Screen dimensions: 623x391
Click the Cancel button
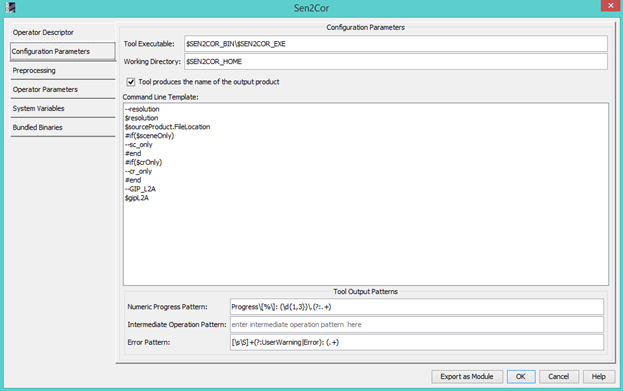[x=558, y=376]
